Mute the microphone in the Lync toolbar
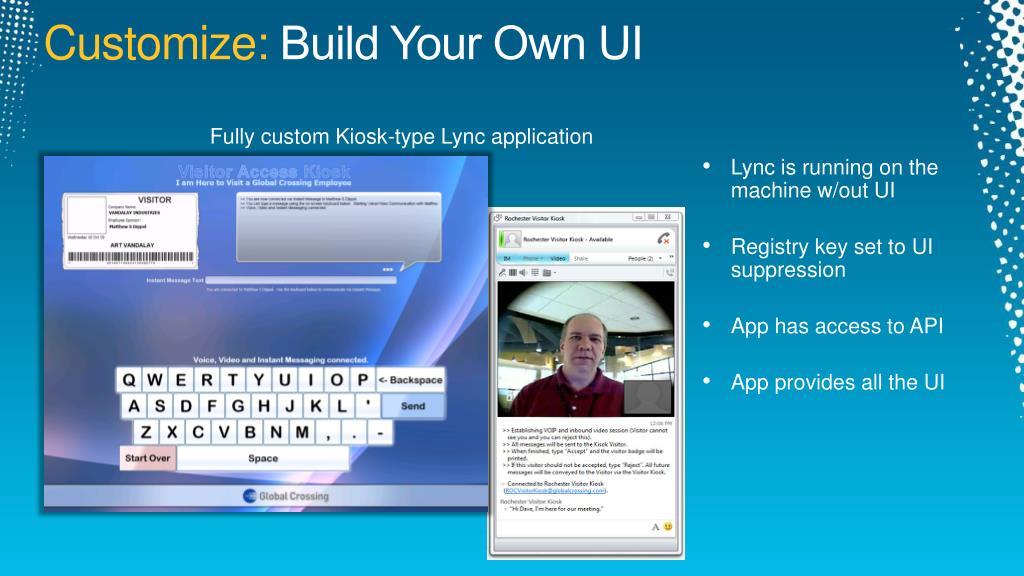The height and width of the screenshot is (576, 1024). 502,272
